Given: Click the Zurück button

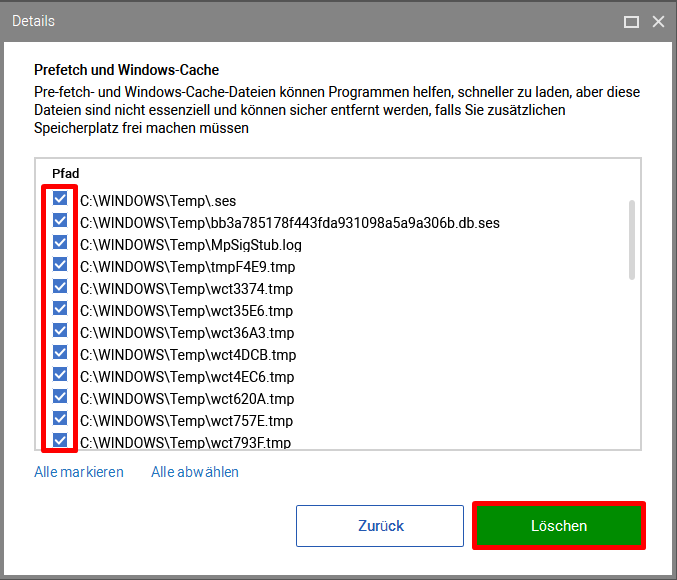Looking at the screenshot, I should click(380, 526).
